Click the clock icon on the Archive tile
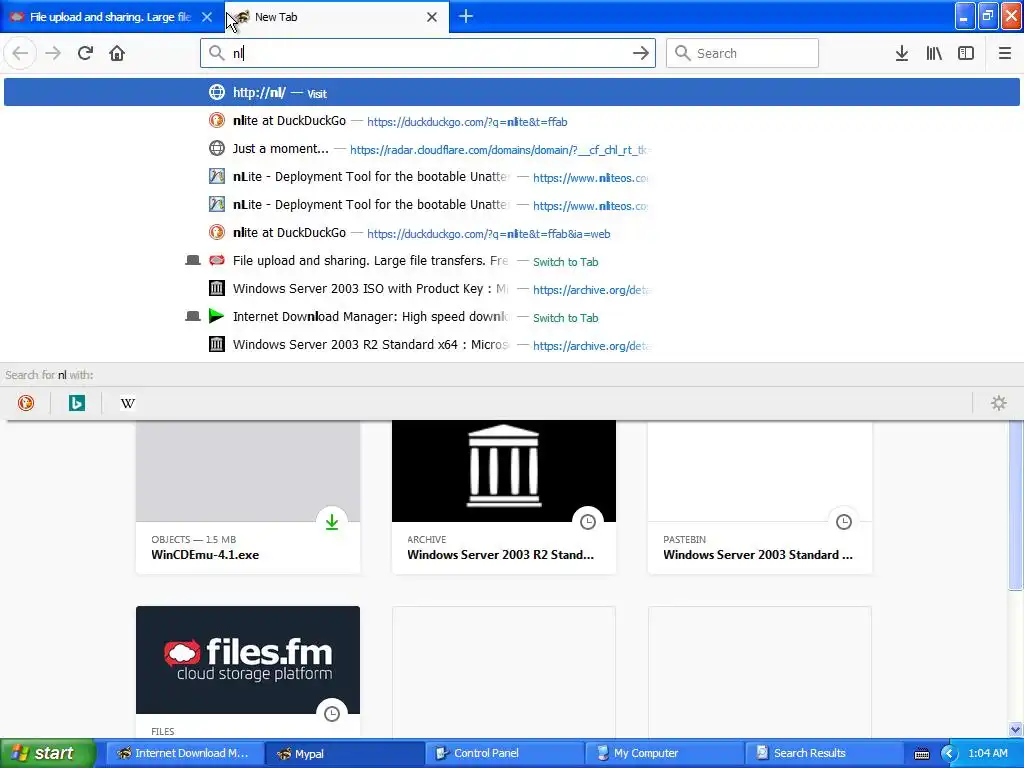Screen dimensions: 1024x768 coord(588,522)
